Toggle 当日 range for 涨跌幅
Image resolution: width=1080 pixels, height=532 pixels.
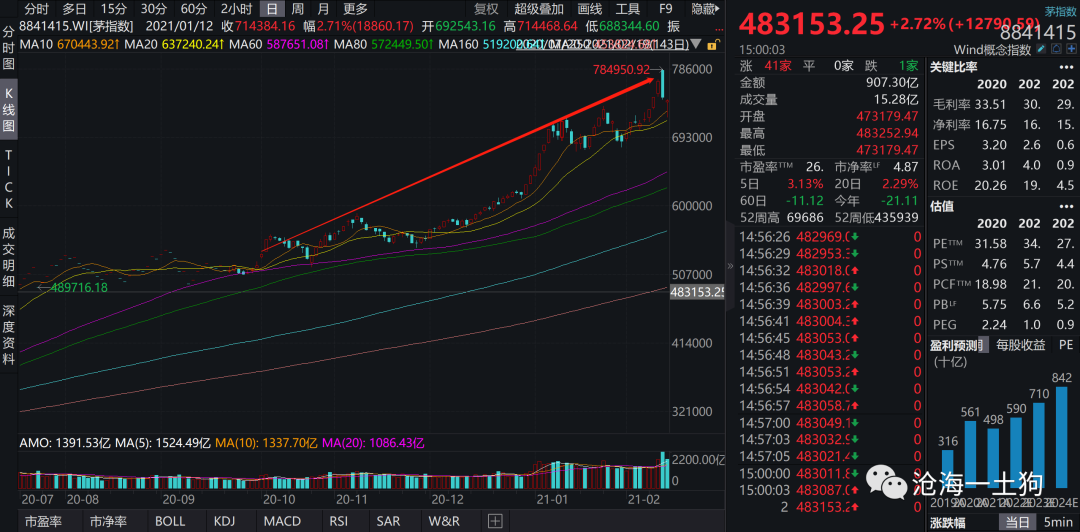pos(1015,522)
